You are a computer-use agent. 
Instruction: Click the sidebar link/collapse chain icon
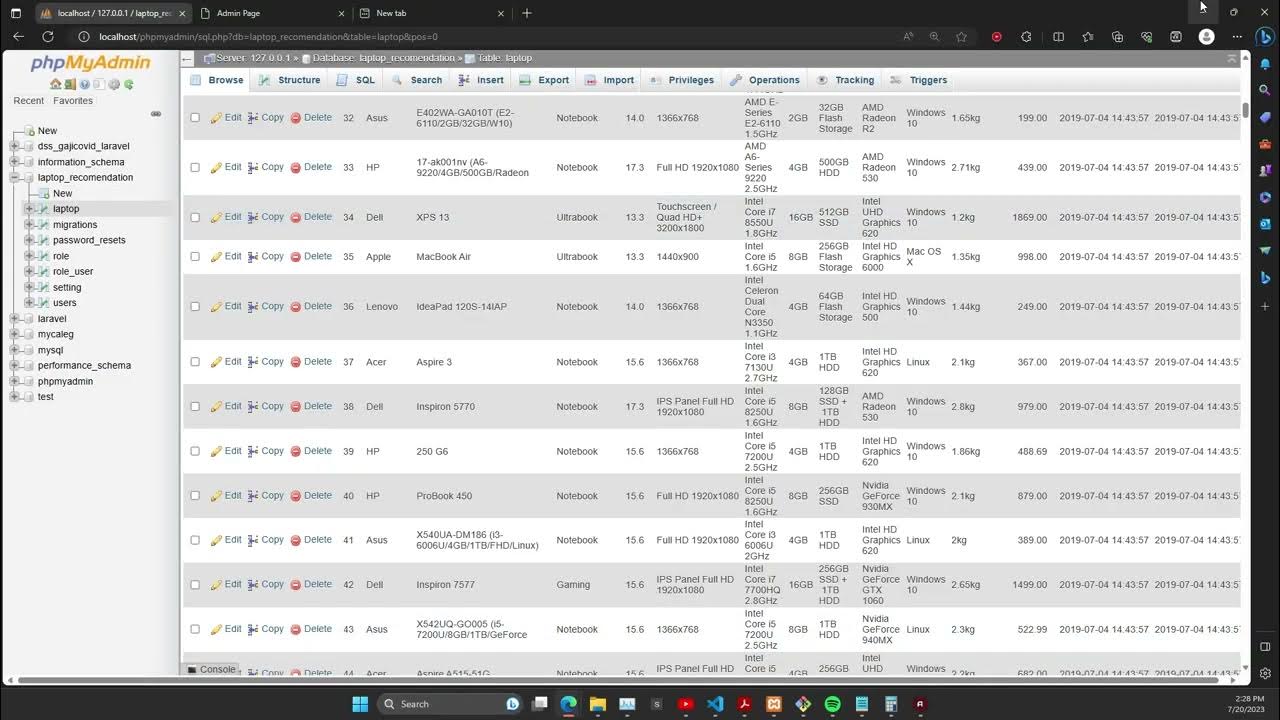[x=156, y=113]
